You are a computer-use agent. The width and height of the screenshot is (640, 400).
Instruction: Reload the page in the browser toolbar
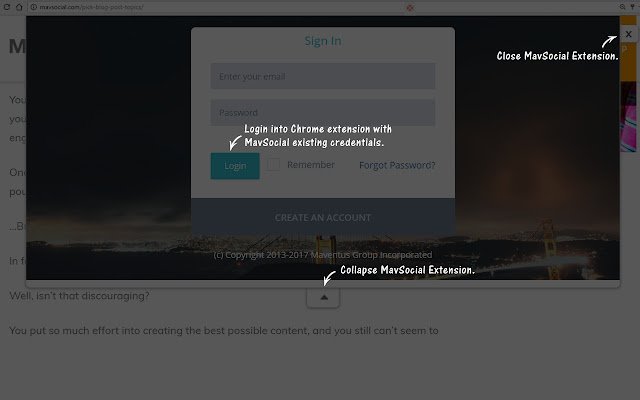[x=7, y=7]
